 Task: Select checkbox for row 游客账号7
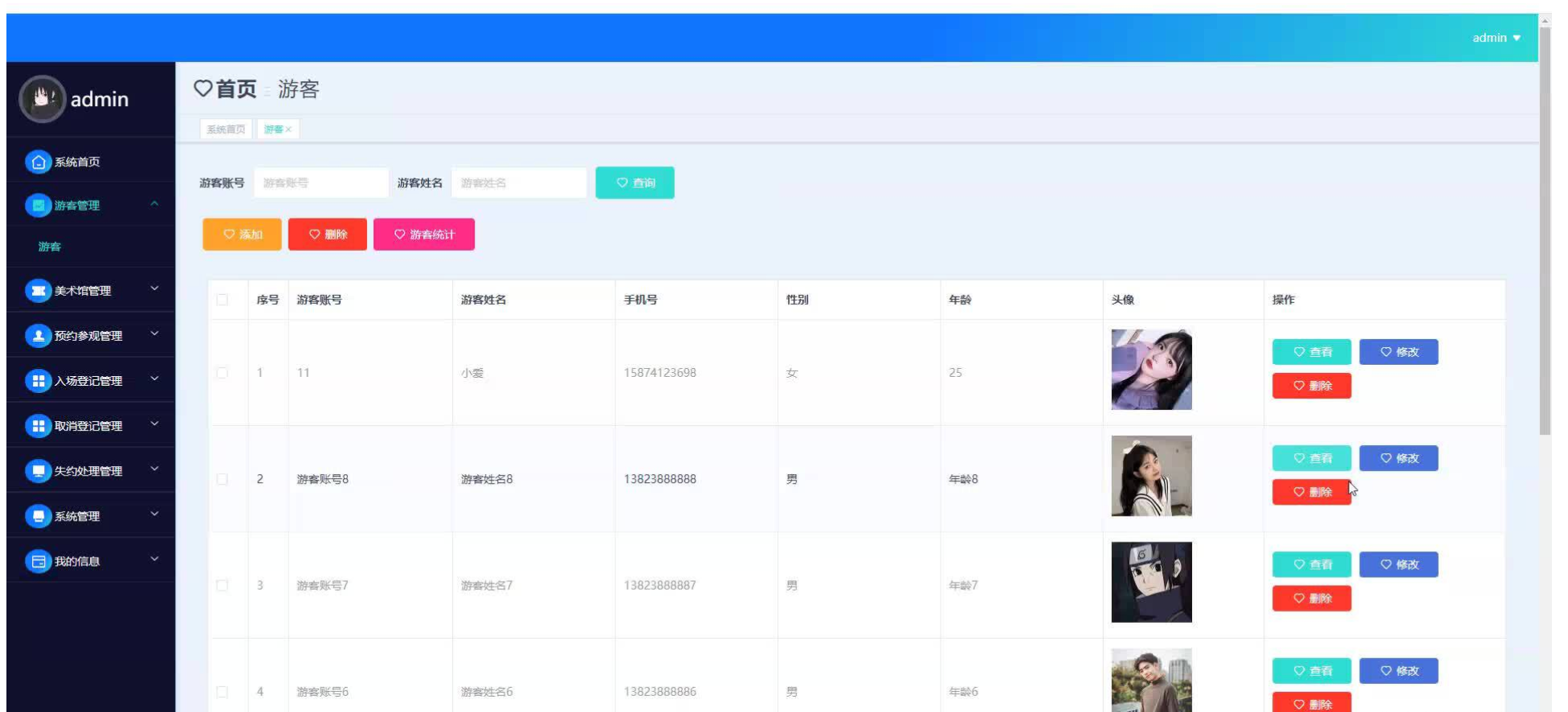coord(223,586)
